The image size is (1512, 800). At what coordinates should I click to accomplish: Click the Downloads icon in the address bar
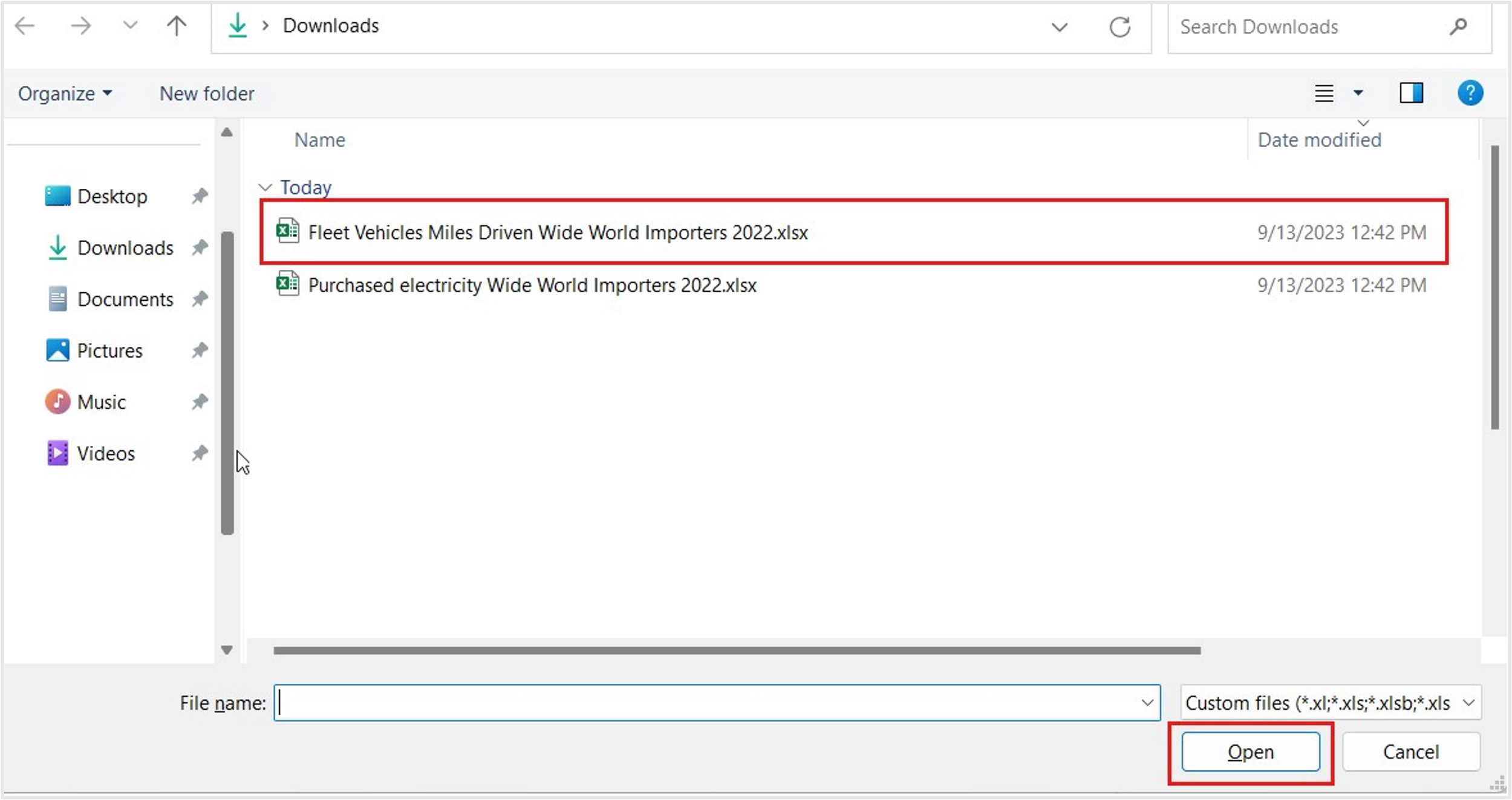(x=238, y=25)
